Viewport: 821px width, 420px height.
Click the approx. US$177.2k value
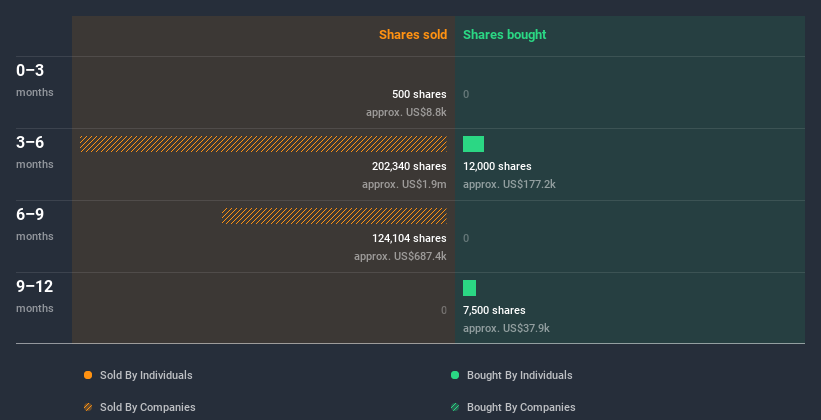tap(509, 184)
